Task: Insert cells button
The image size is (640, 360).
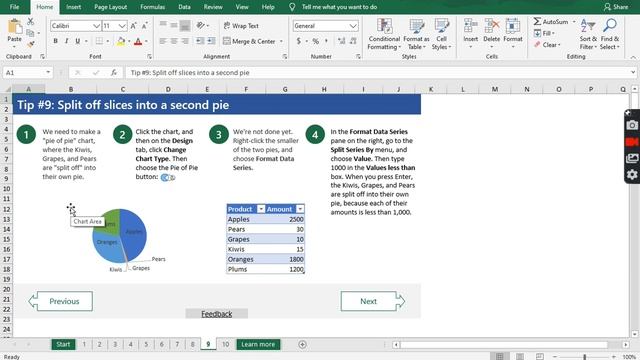Action: 471,33
